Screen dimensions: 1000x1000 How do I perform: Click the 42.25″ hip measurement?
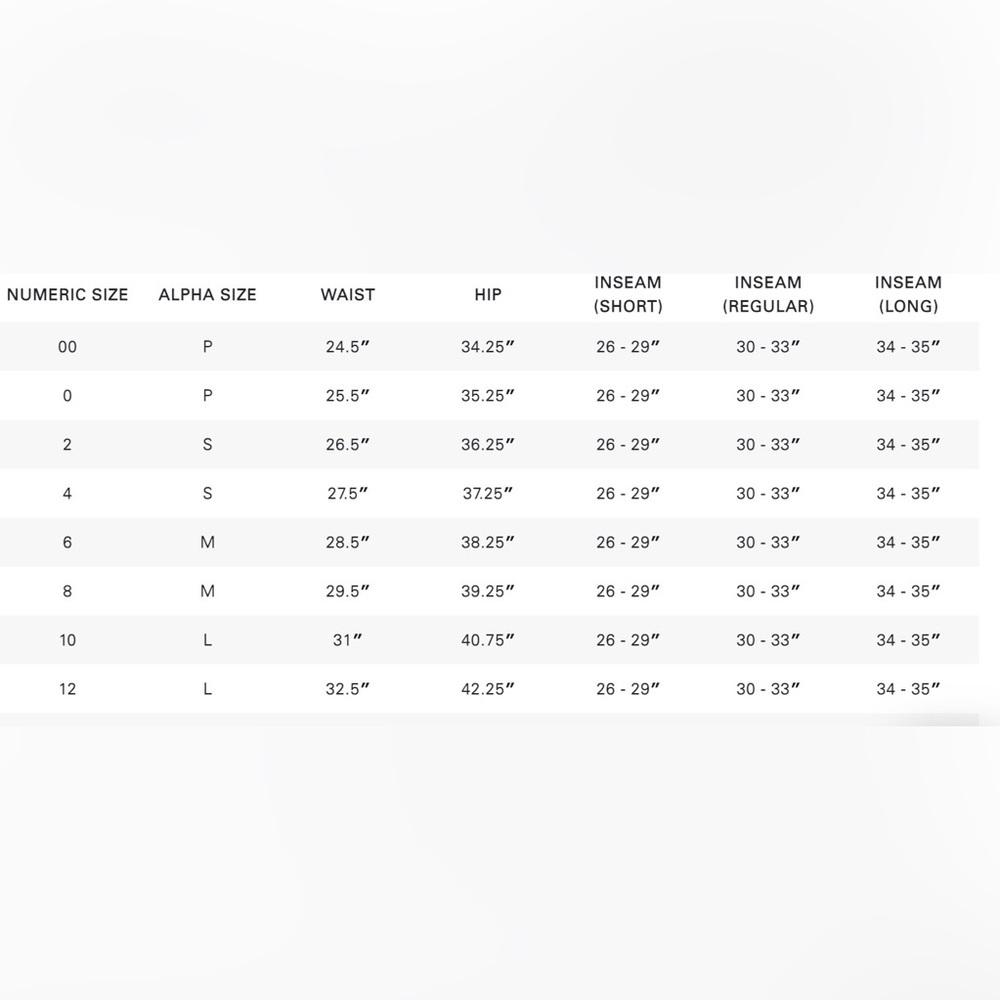tap(488, 689)
